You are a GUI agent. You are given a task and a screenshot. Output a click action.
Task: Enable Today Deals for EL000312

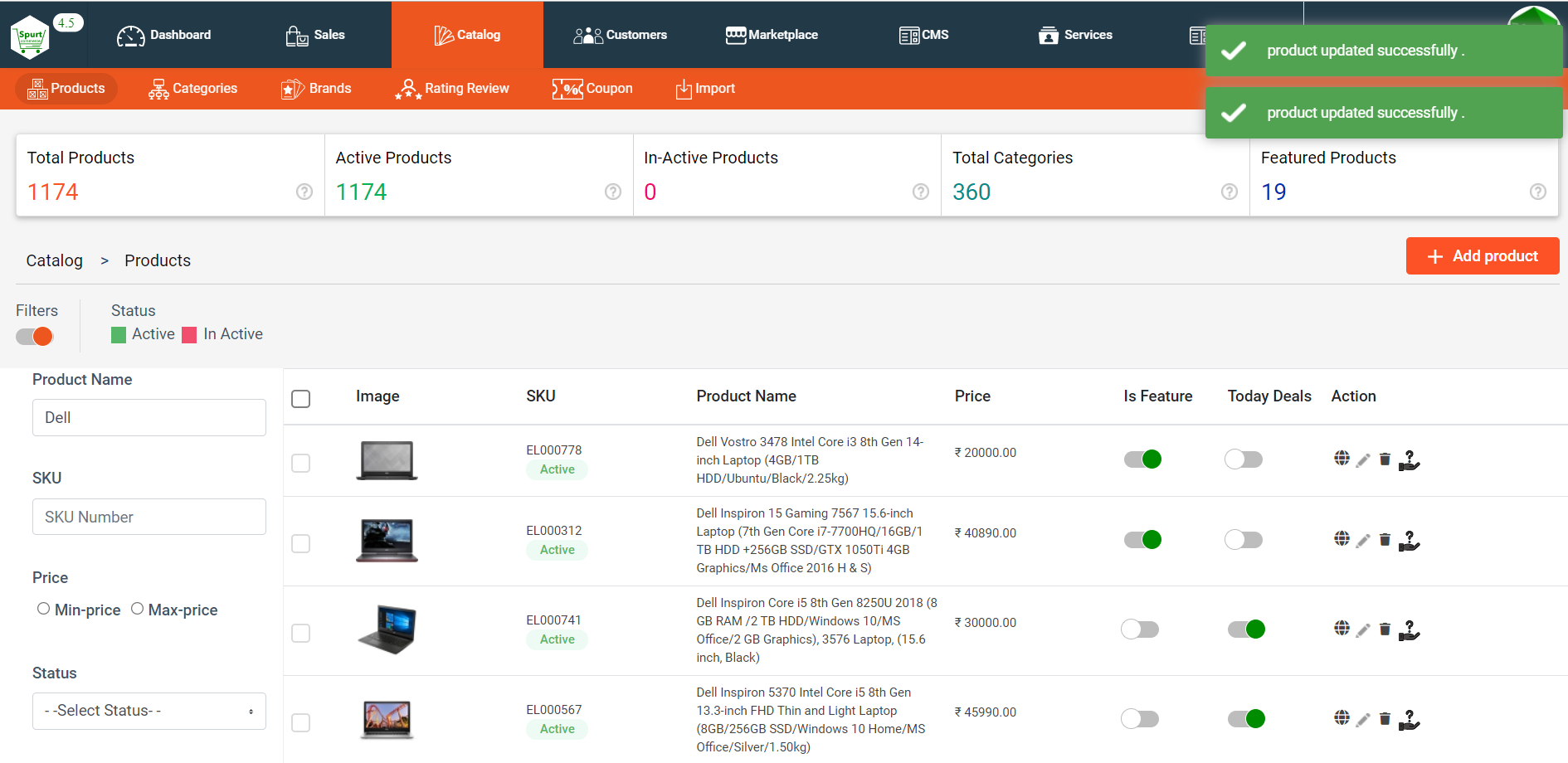coord(1244,540)
